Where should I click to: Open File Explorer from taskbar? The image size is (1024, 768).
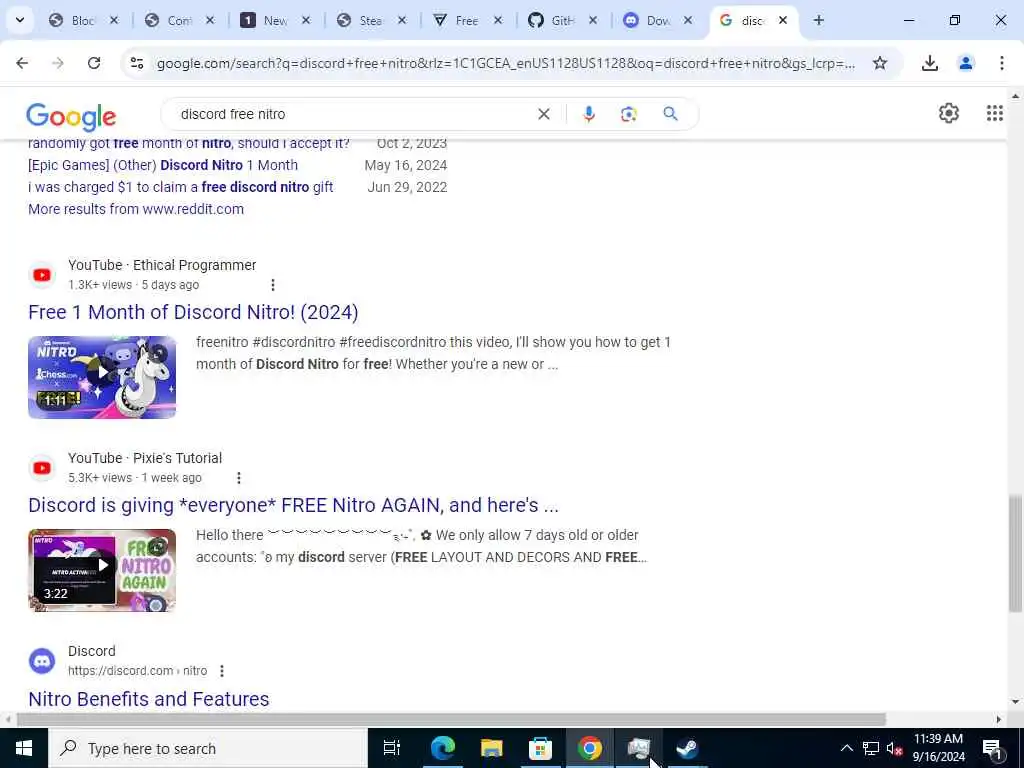pos(491,748)
